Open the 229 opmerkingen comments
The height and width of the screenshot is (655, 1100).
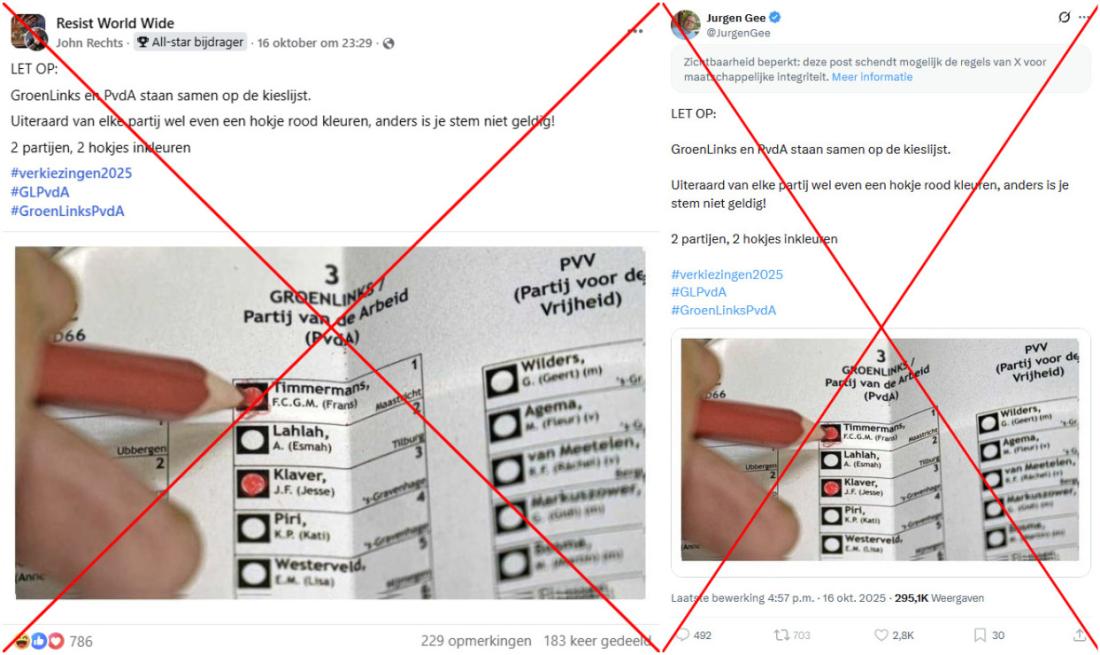tap(476, 641)
